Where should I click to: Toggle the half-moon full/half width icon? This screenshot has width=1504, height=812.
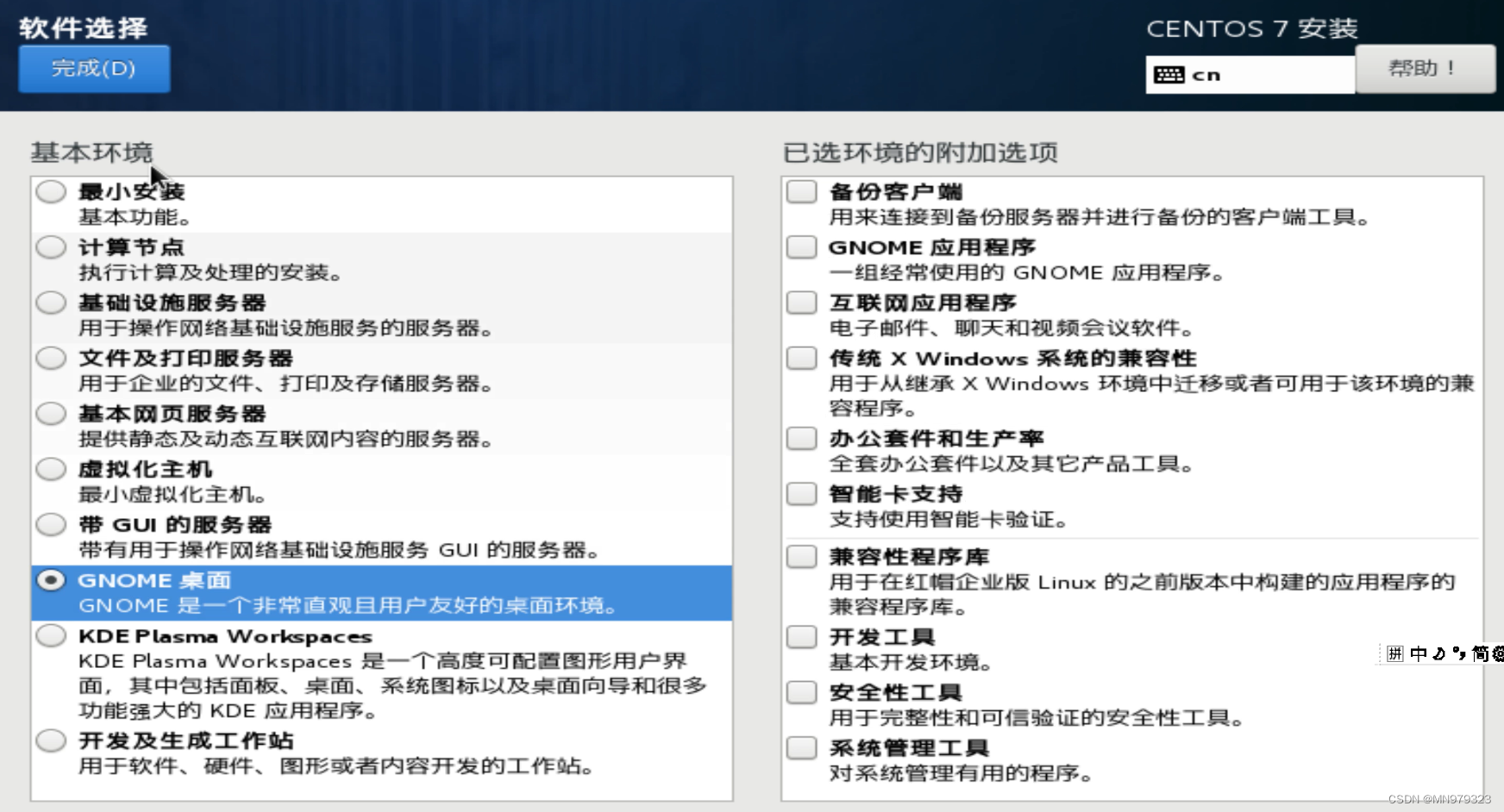[x=1439, y=653]
